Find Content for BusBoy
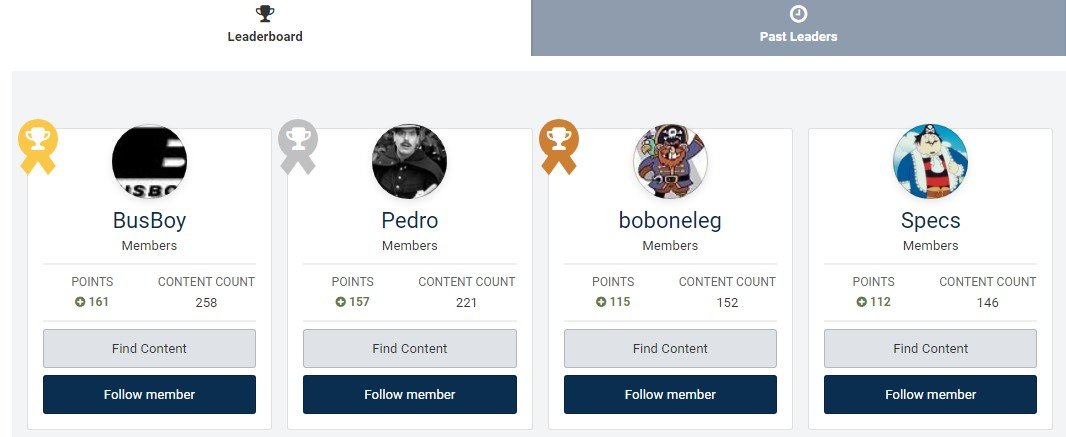 click(x=150, y=349)
